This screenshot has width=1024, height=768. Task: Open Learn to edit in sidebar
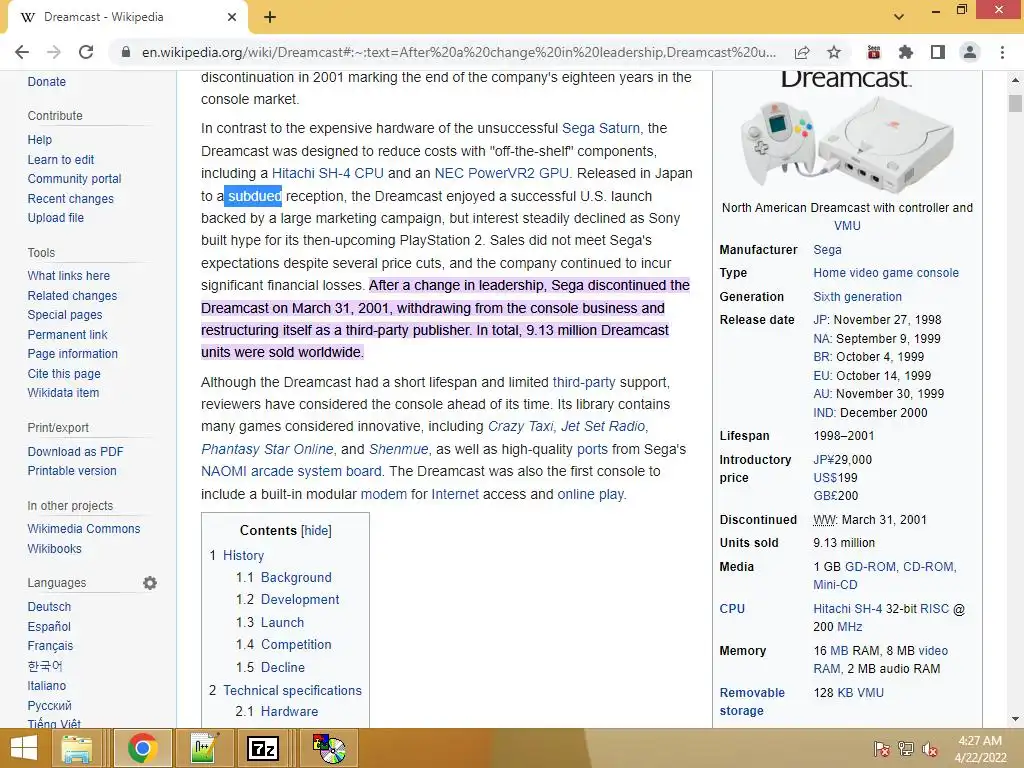pyautogui.click(x=61, y=159)
